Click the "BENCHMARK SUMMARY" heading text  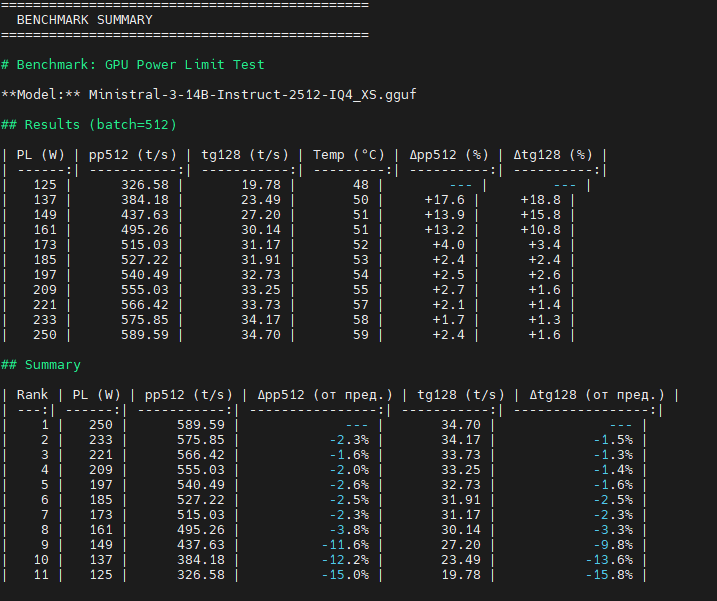pyautogui.click(x=85, y=20)
